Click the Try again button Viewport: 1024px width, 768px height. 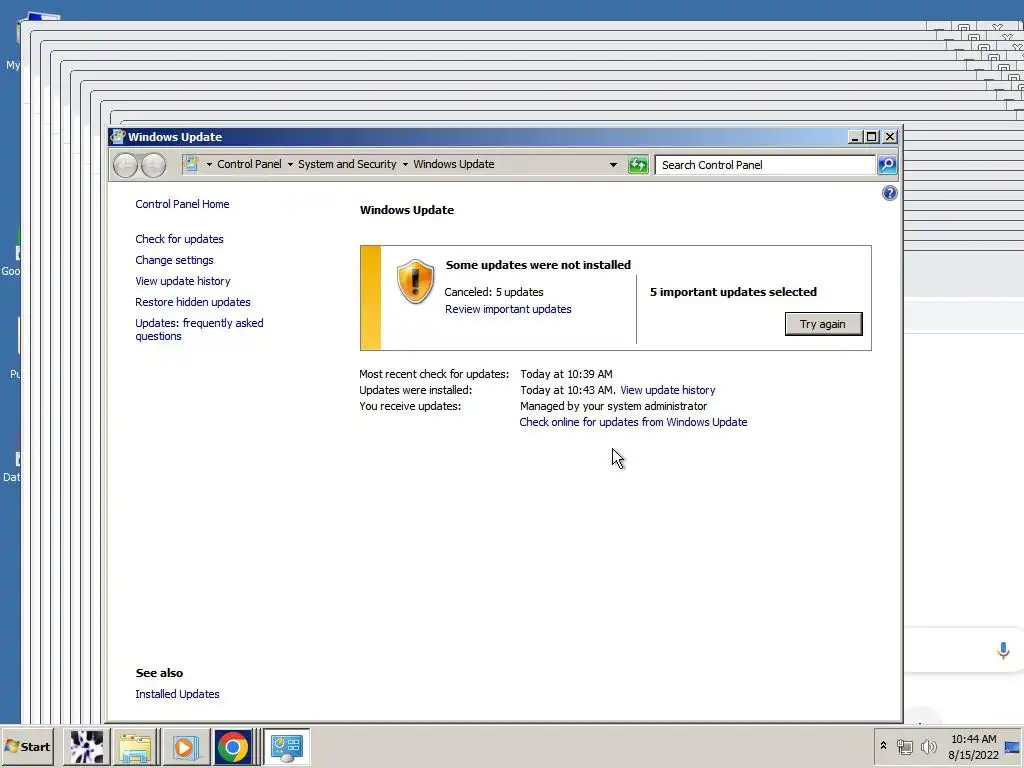pos(823,324)
